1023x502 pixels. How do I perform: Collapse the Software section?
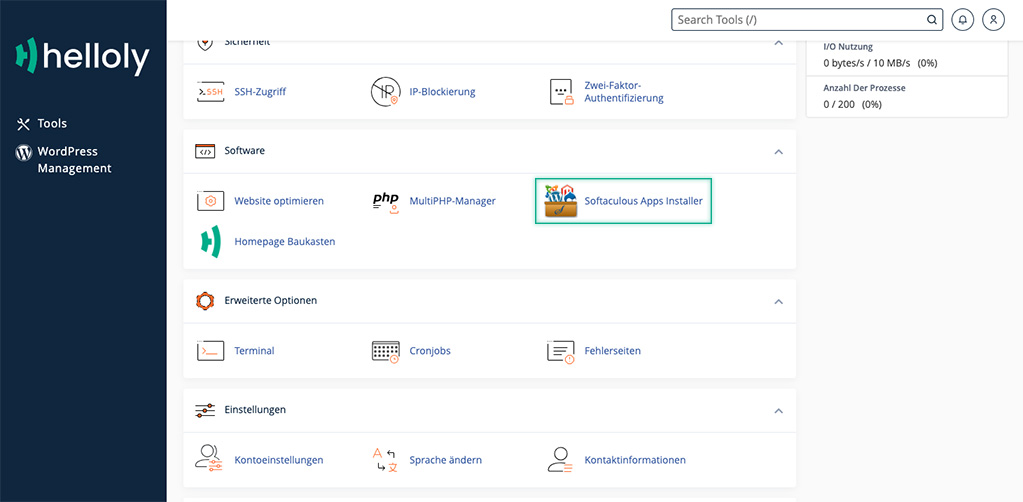click(778, 152)
